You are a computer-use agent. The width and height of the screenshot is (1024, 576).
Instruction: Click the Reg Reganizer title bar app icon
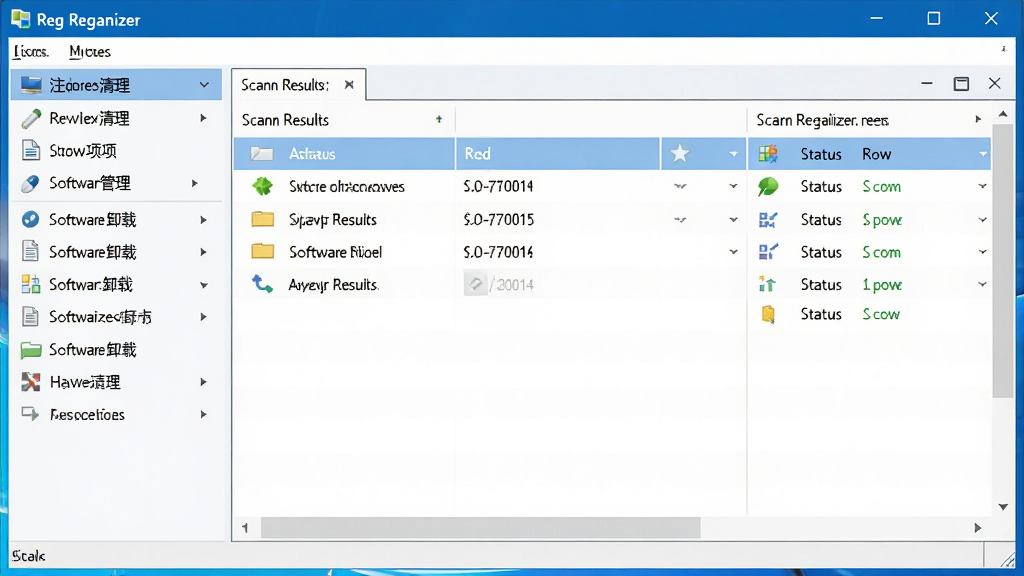[x=20, y=19]
